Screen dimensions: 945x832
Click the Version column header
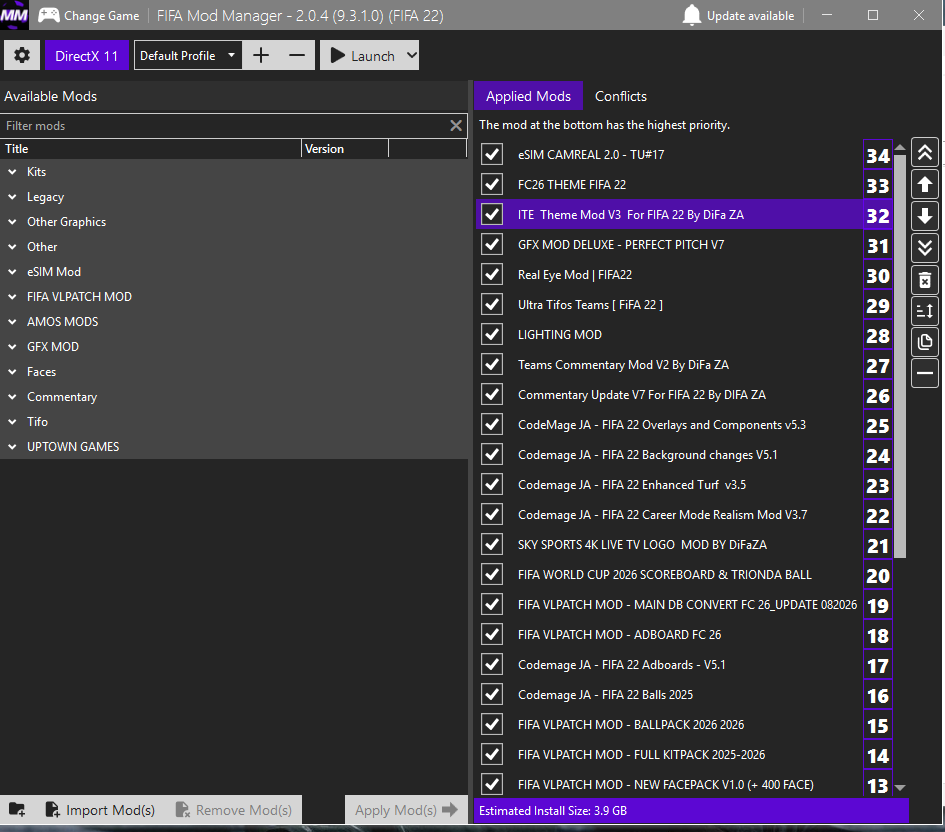[x=345, y=149]
